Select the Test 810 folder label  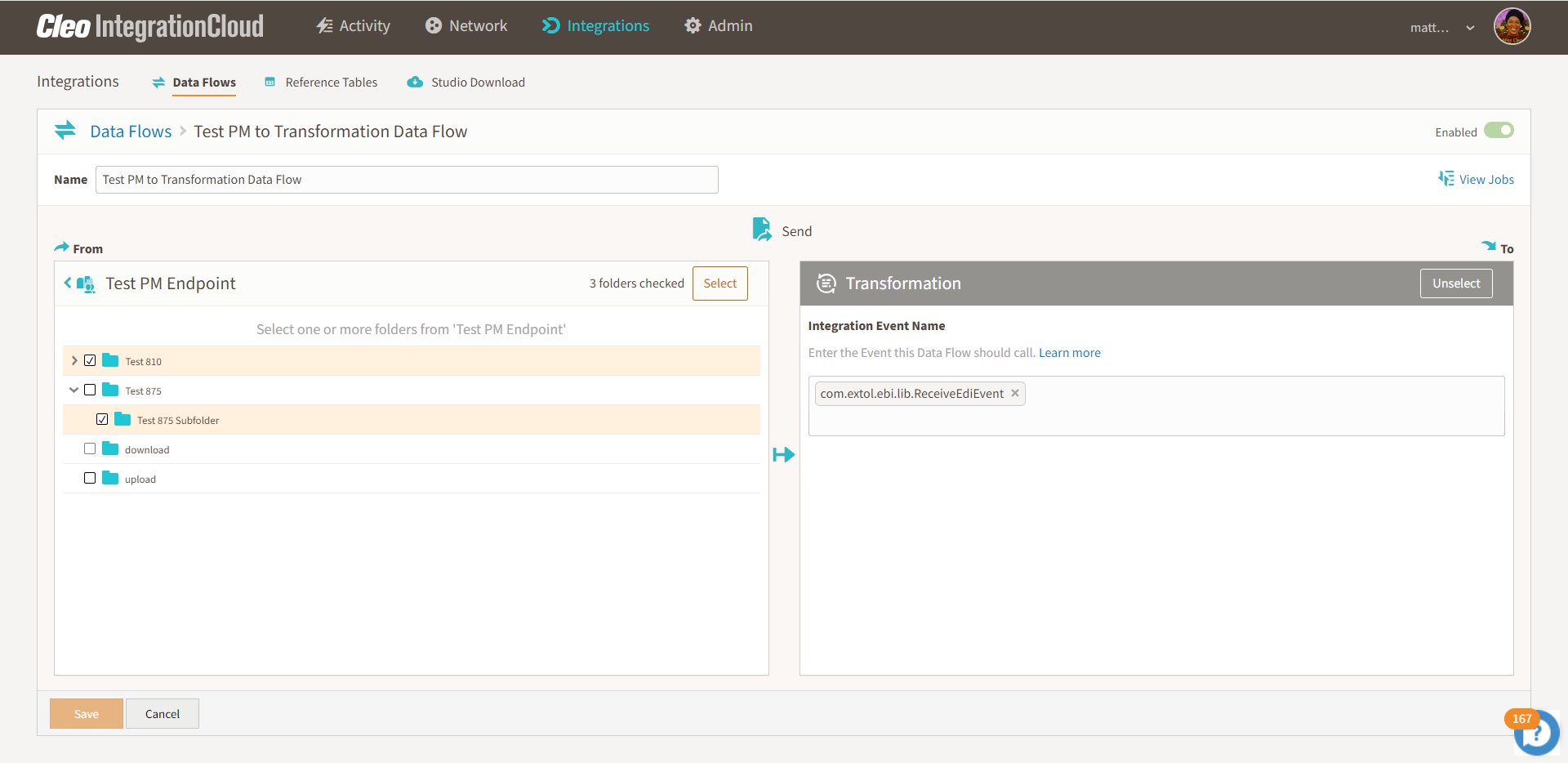pyautogui.click(x=143, y=361)
